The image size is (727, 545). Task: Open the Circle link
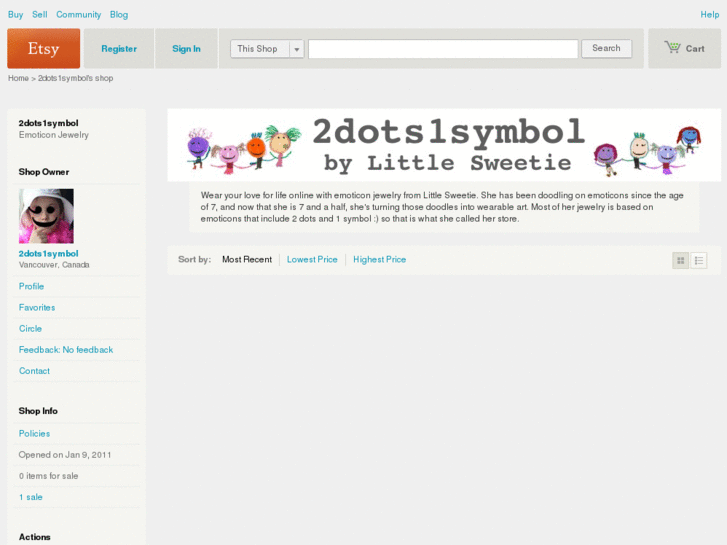pos(31,328)
